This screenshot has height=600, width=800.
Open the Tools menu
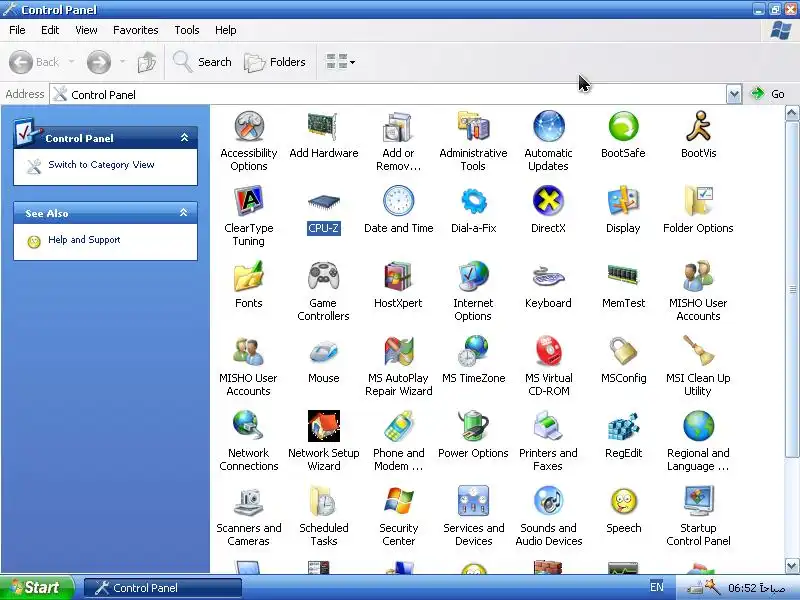(187, 30)
